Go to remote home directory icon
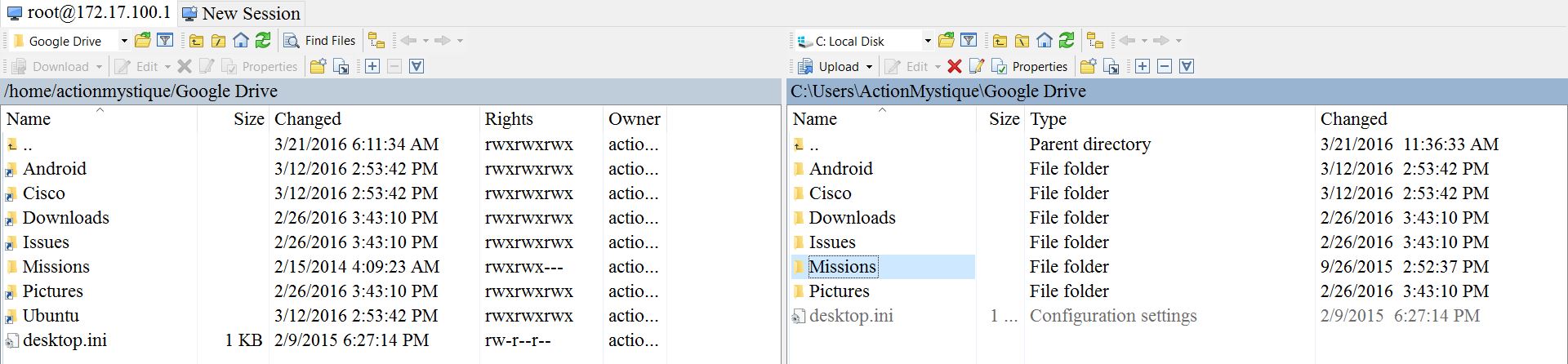Screen dimensions: 1568x364 pyautogui.click(x=240, y=40)
